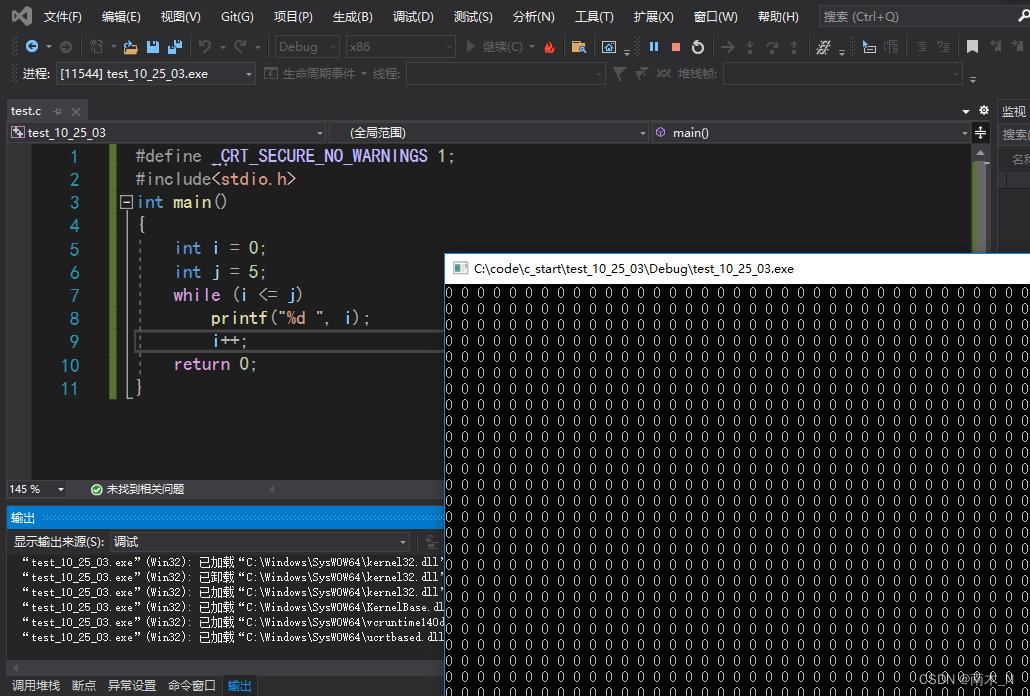Viewport: 1030px width, 696px height.
Task: Click the Visual Studio logo
Action: point(22,16)
